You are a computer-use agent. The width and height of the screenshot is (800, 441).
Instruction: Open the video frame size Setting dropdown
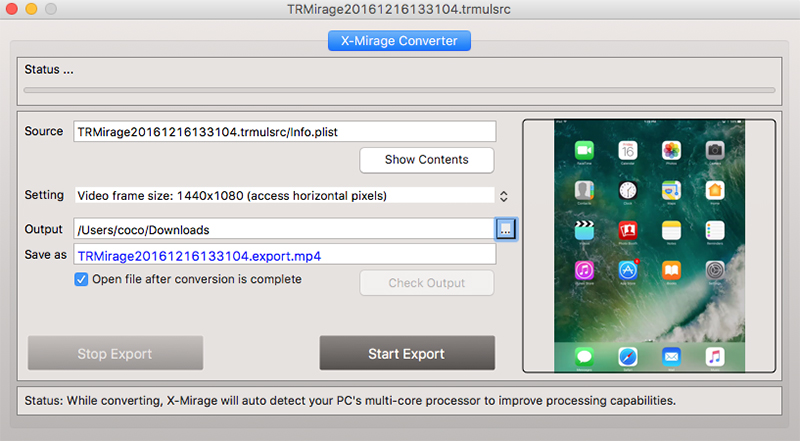pyautogui.click(x=285, y=195)
